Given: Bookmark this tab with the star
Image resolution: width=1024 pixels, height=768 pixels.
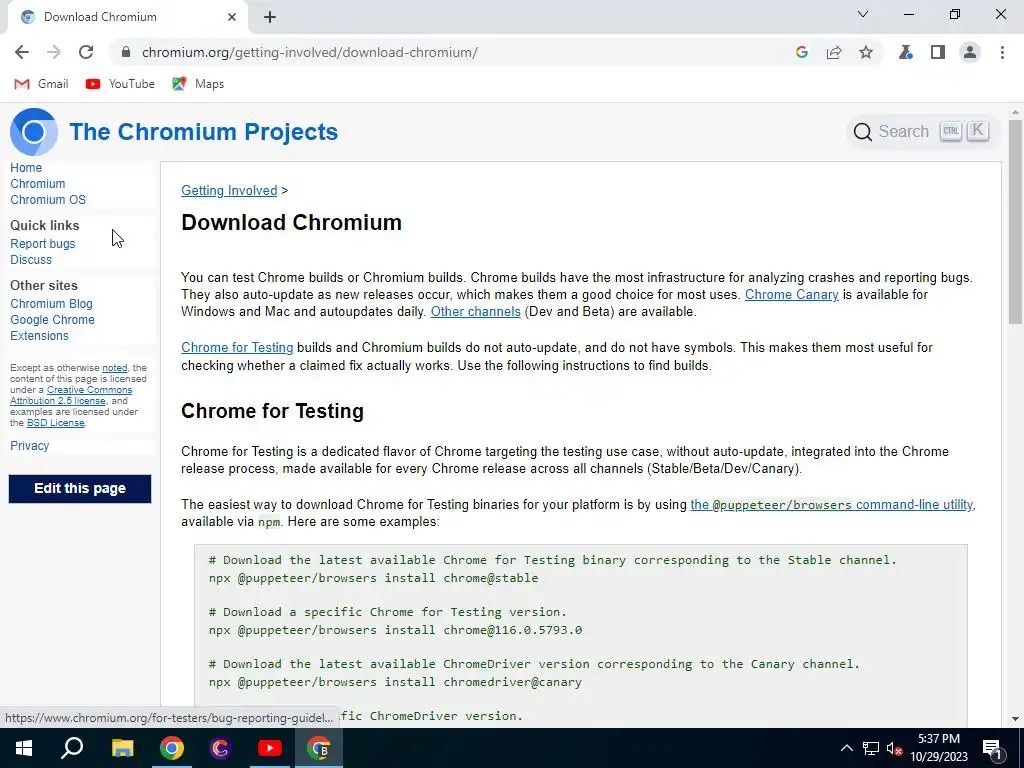Looking at the screenshot, I should pyautogui.click(x=866, y=52).
